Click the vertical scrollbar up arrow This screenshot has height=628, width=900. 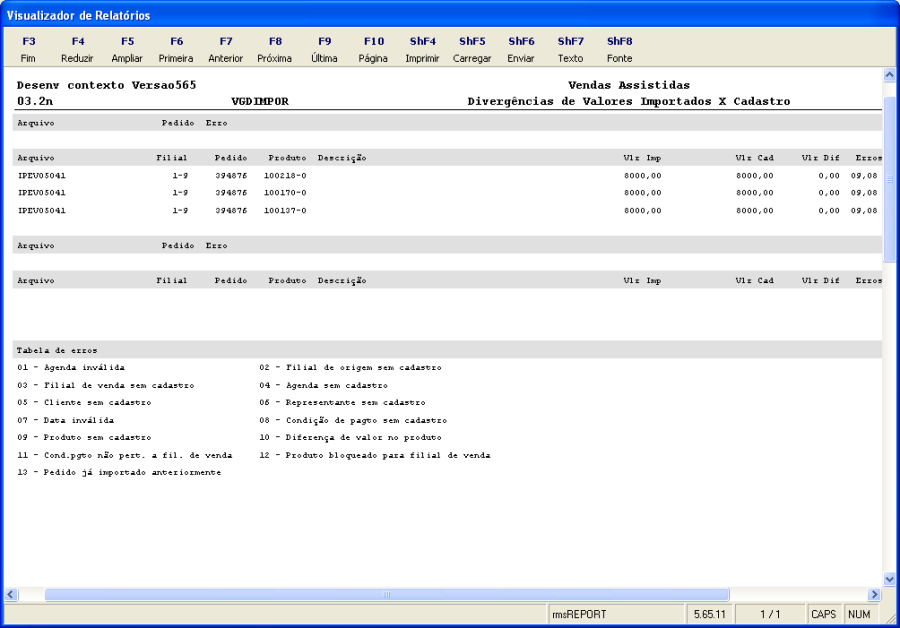(x=889, y=75)
